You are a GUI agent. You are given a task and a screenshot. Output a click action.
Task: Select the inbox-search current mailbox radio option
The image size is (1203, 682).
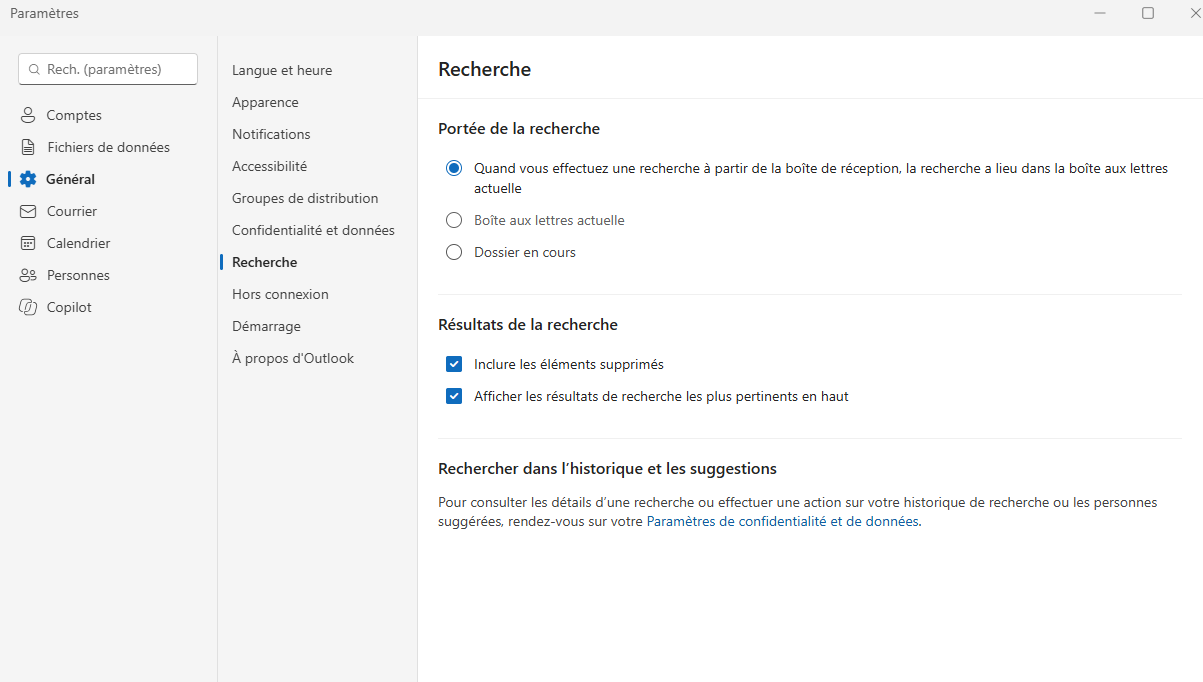click(454, 169)
